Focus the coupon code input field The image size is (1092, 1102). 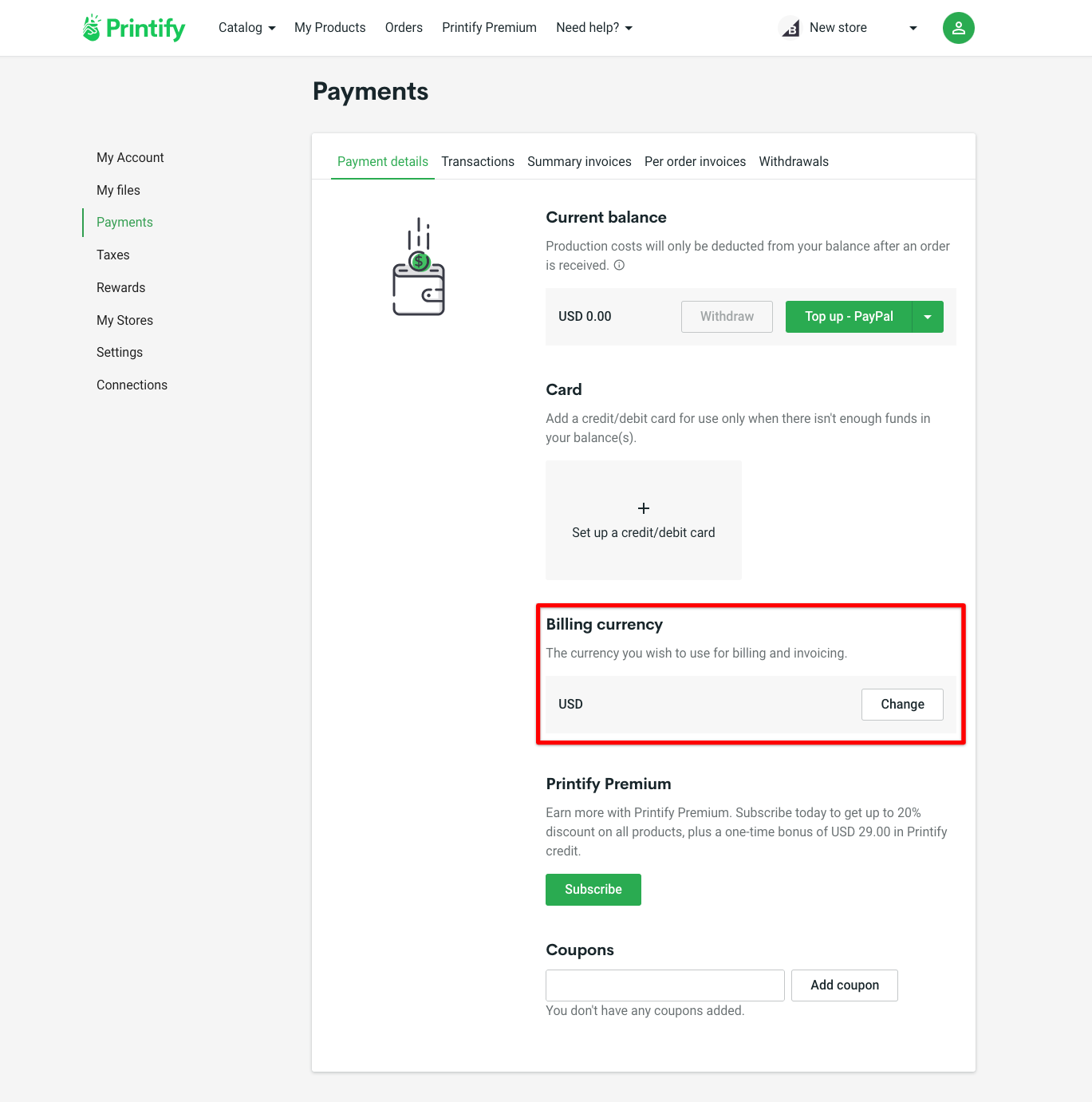(x=665, y=985)
